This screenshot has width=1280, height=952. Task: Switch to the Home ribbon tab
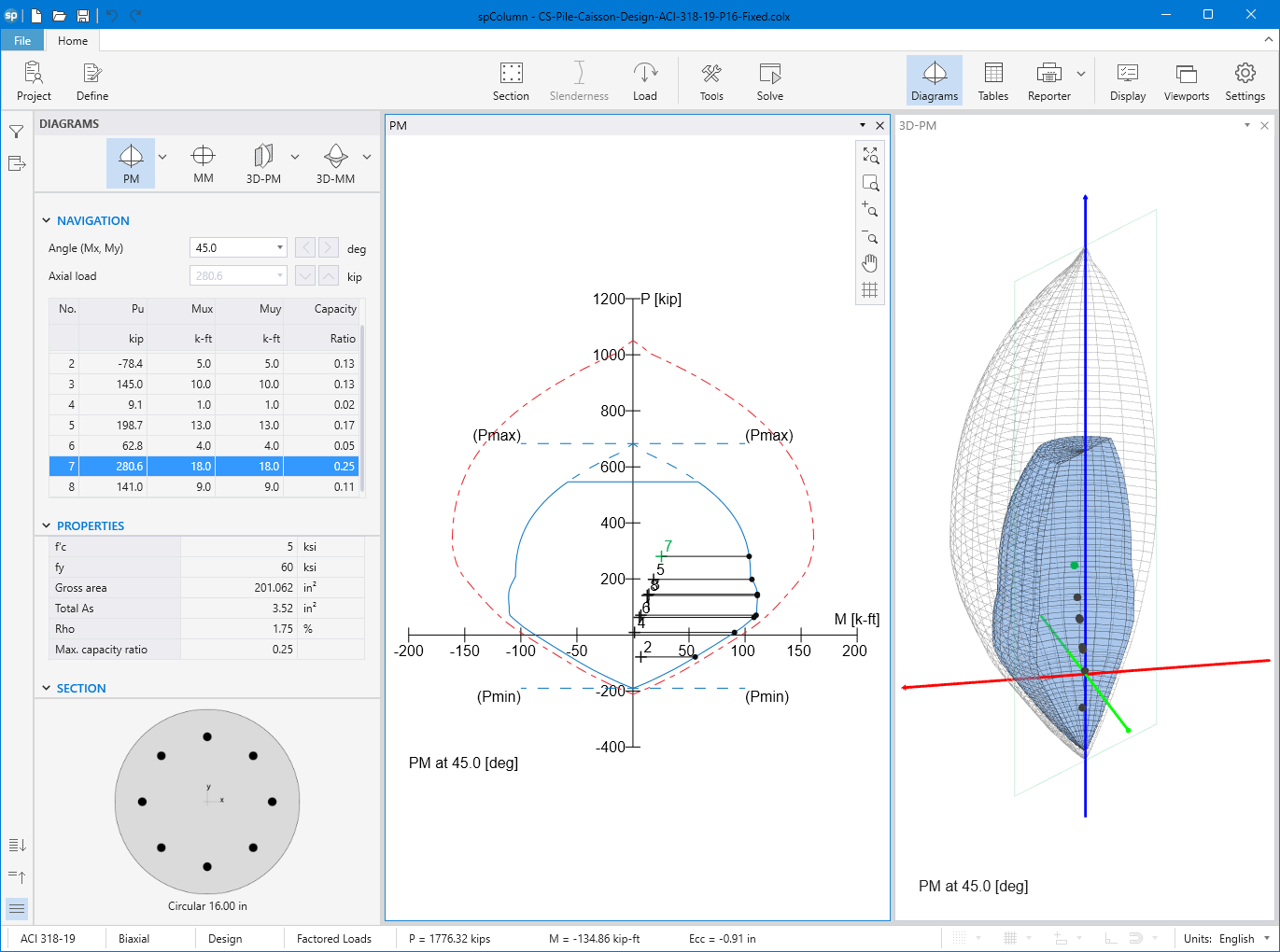[x=72, y=40]
